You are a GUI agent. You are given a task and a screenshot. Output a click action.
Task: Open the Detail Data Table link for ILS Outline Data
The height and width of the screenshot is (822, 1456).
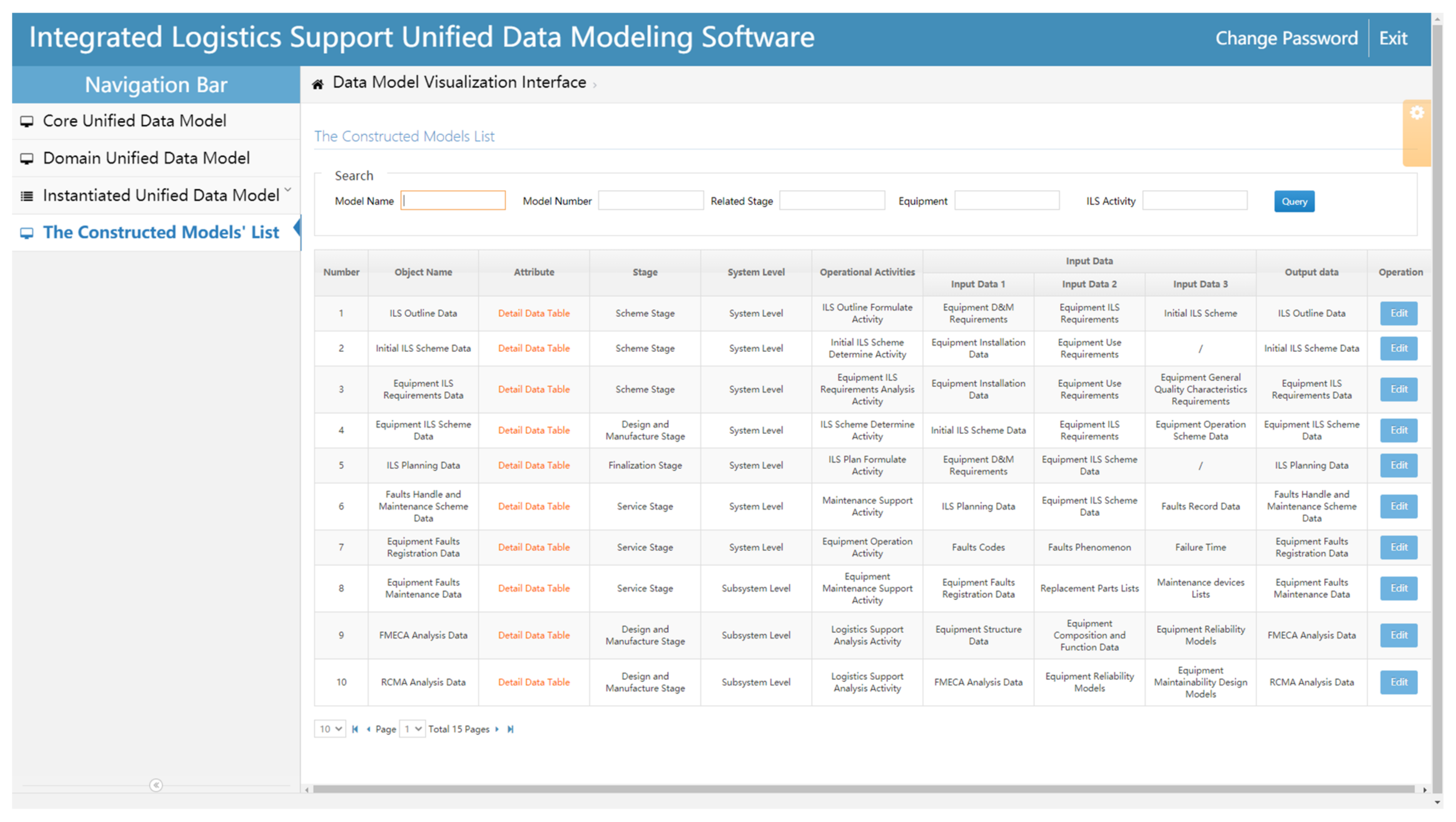tap(534, 313)
